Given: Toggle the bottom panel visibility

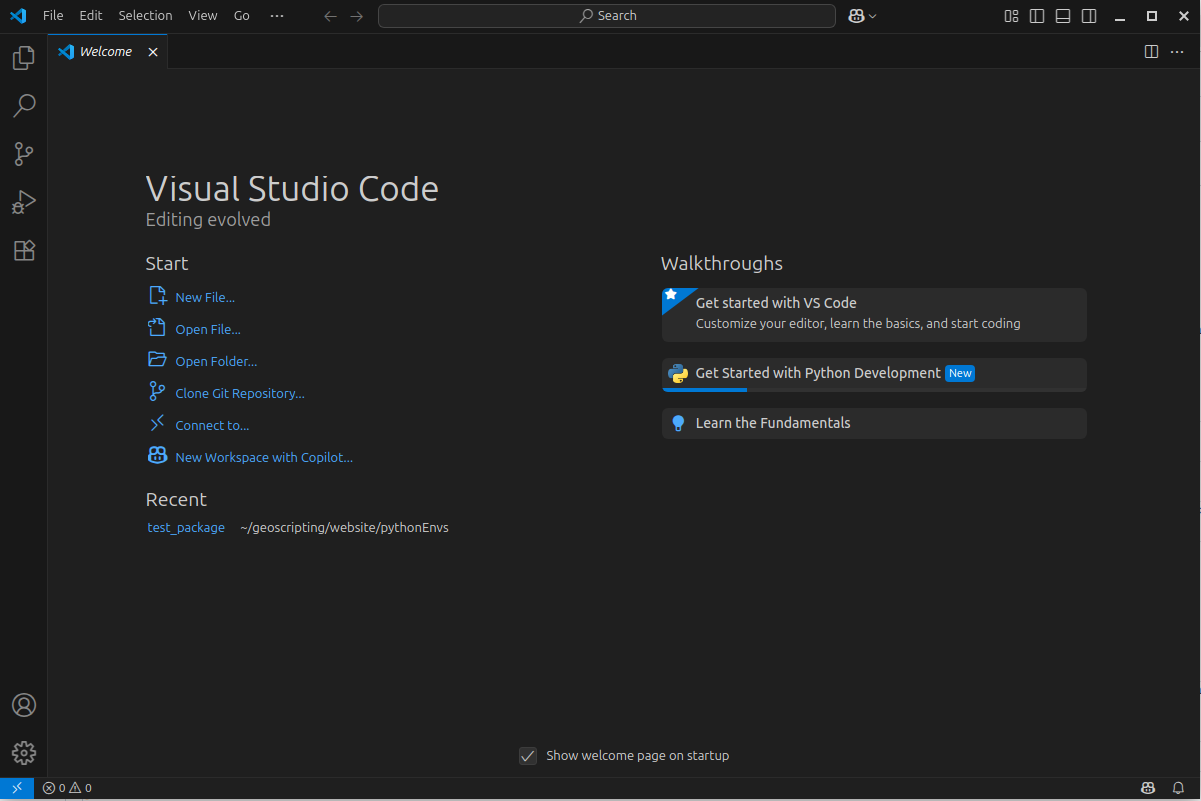Looking at the screenshot, I should (1063, 16).
